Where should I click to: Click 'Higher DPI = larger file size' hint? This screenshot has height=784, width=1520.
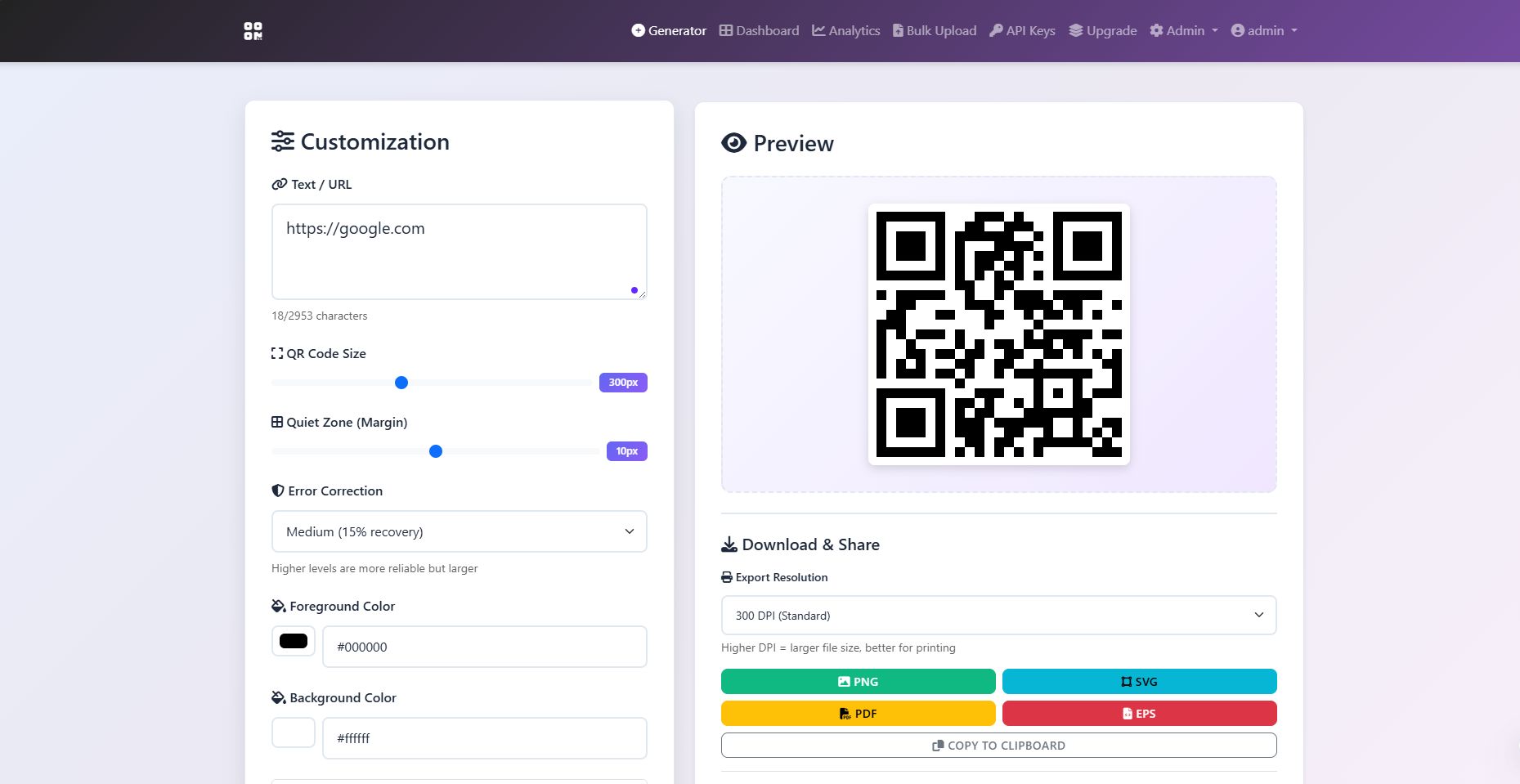(x=838, y=648)
